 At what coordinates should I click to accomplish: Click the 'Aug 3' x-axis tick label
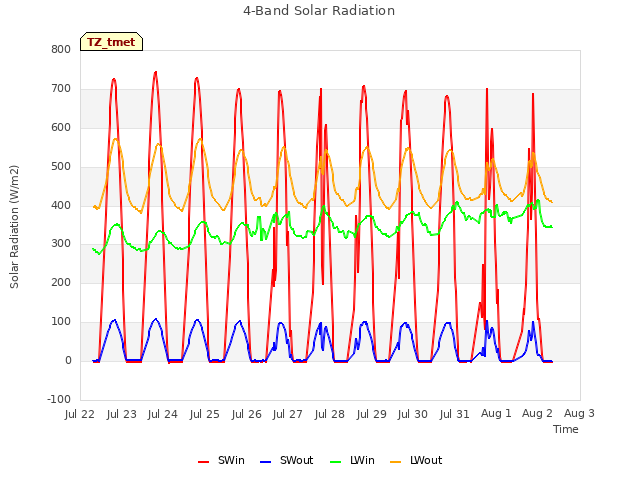pos(579,413)
